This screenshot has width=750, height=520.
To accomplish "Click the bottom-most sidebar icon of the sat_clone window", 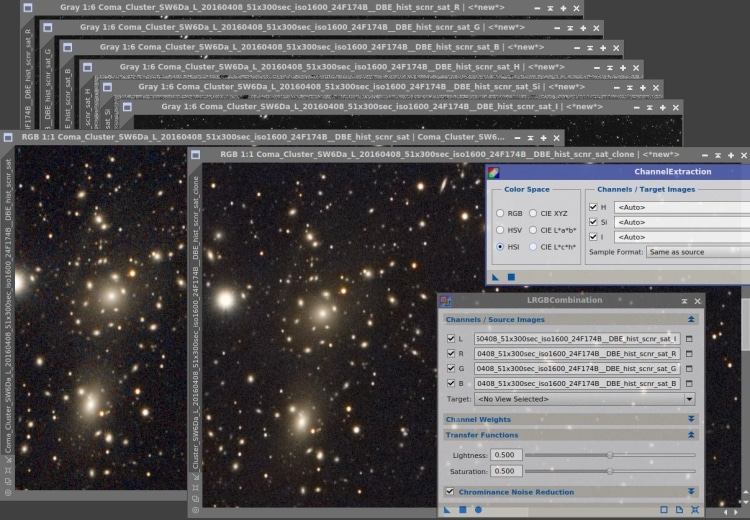I will (x=195, y=510).
